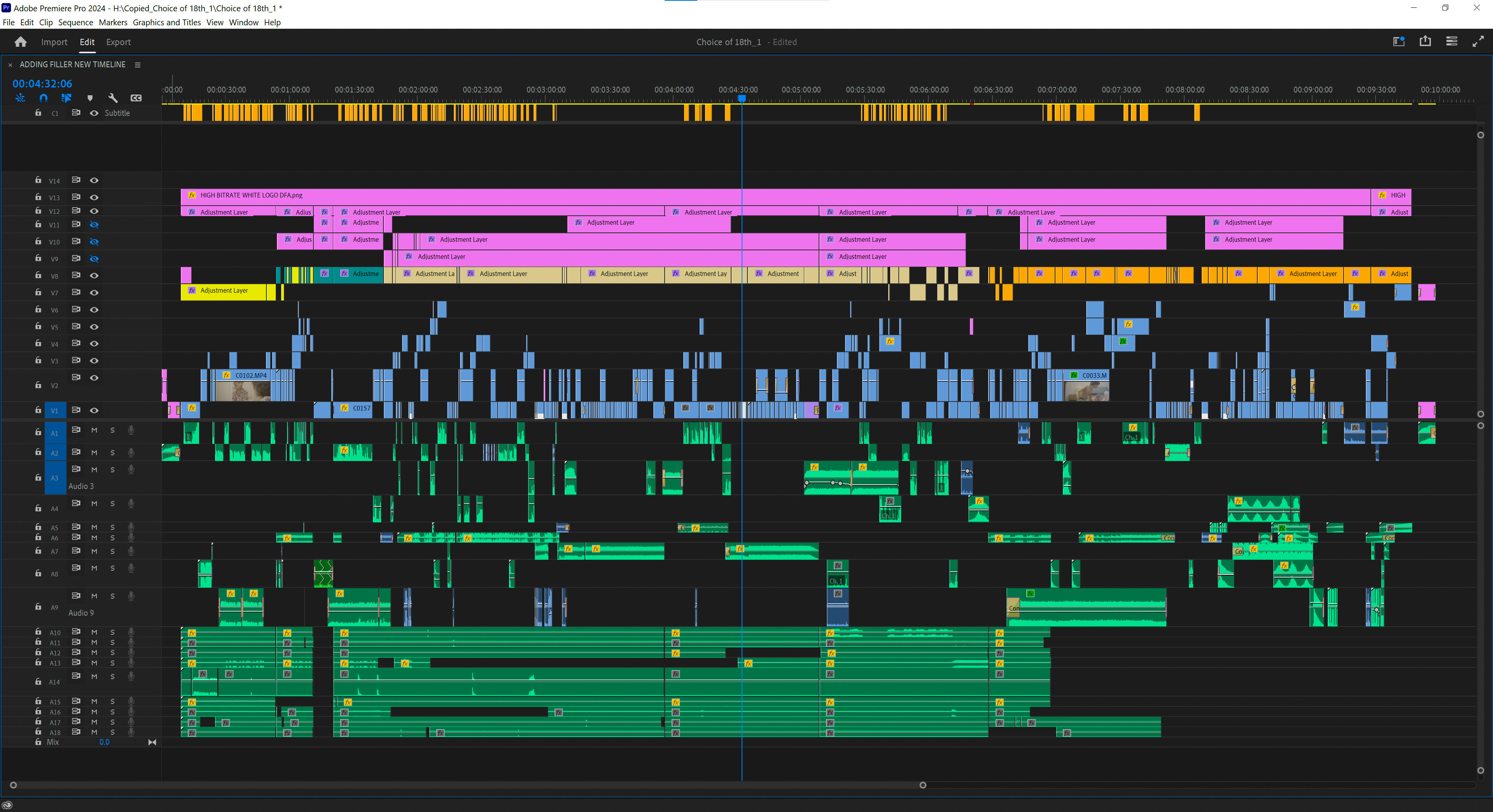Click the Add Marker icon

[90, 98]
